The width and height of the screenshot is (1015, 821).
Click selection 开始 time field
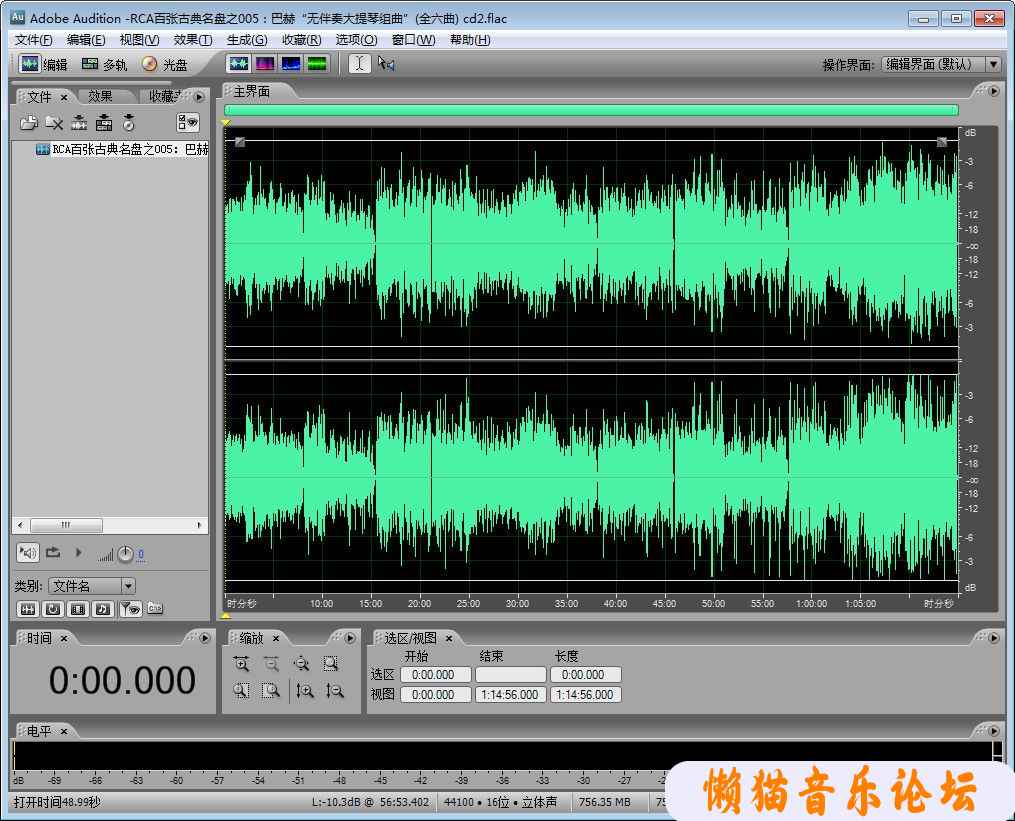coord(436,675)
